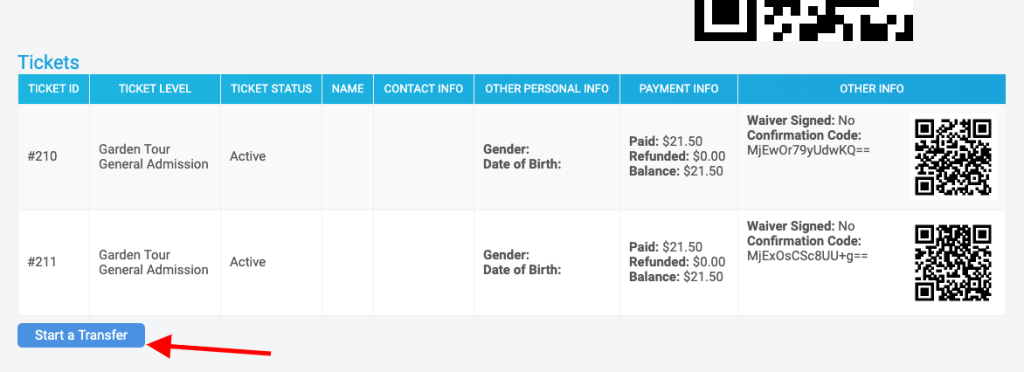Image resolution: width=1024 pixels, height=372 pixels.
Task: Open QR code for ticket #211
Action: 953,262
